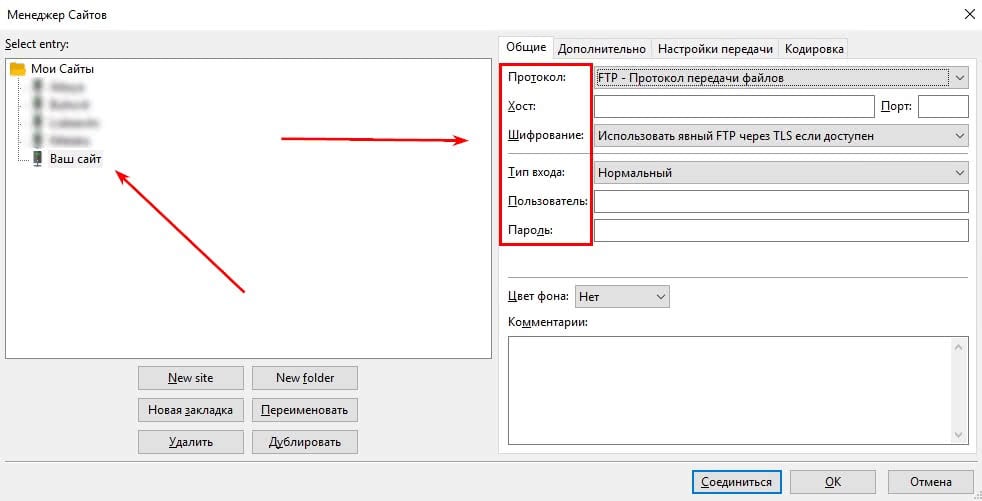The height and width of the screenshot is (501, 982).
Task: Open the 'Дополнительно' tab
Action: [602, 49]
